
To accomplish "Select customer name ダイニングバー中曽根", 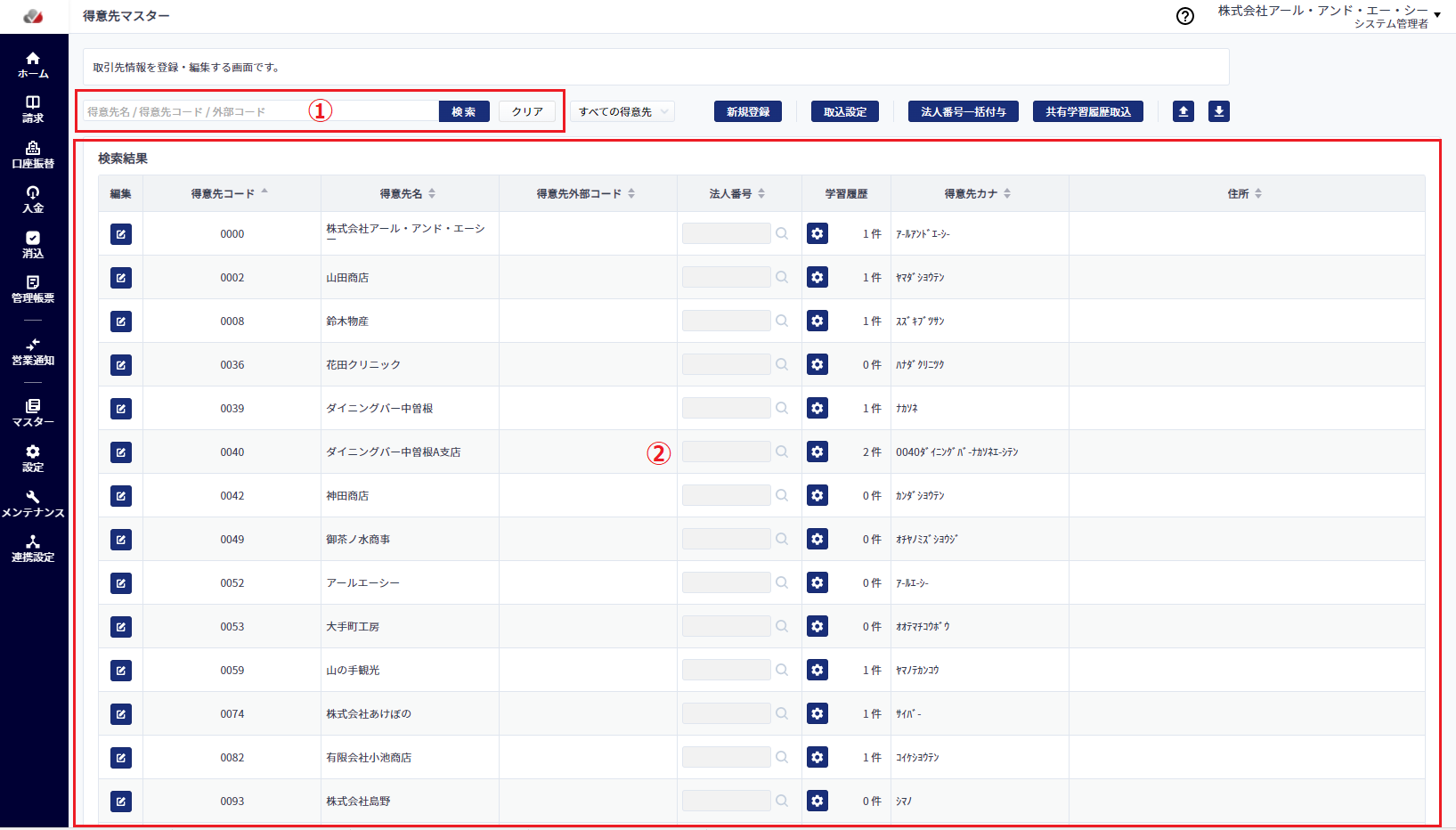I will 379,409.
